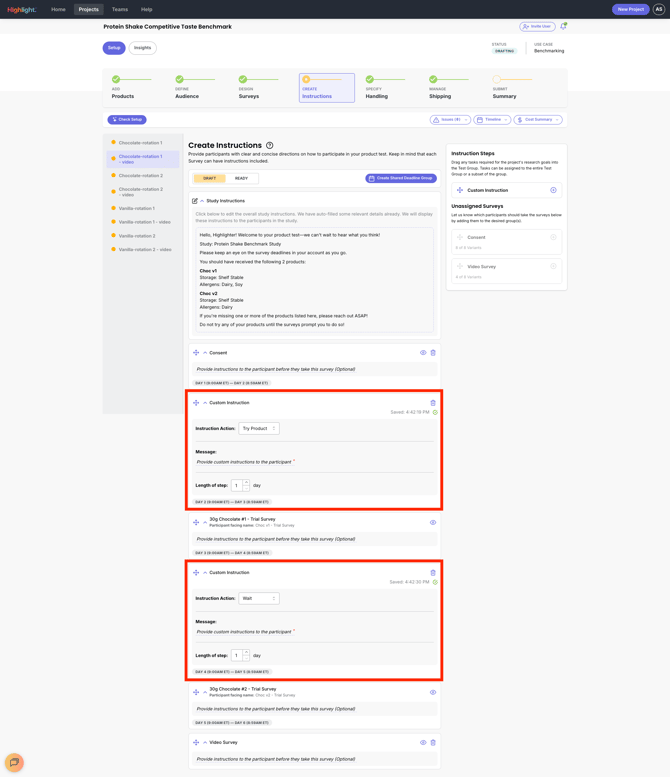The image size is (670, 777).
Task: Increase length of step for Try Product
Action: (246, 482)
